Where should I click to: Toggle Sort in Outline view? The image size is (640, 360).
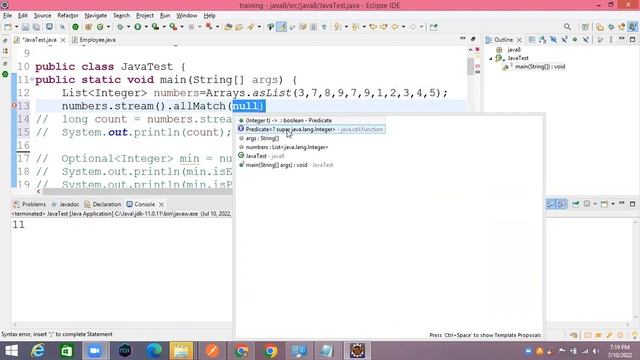(x=542, y=40)
